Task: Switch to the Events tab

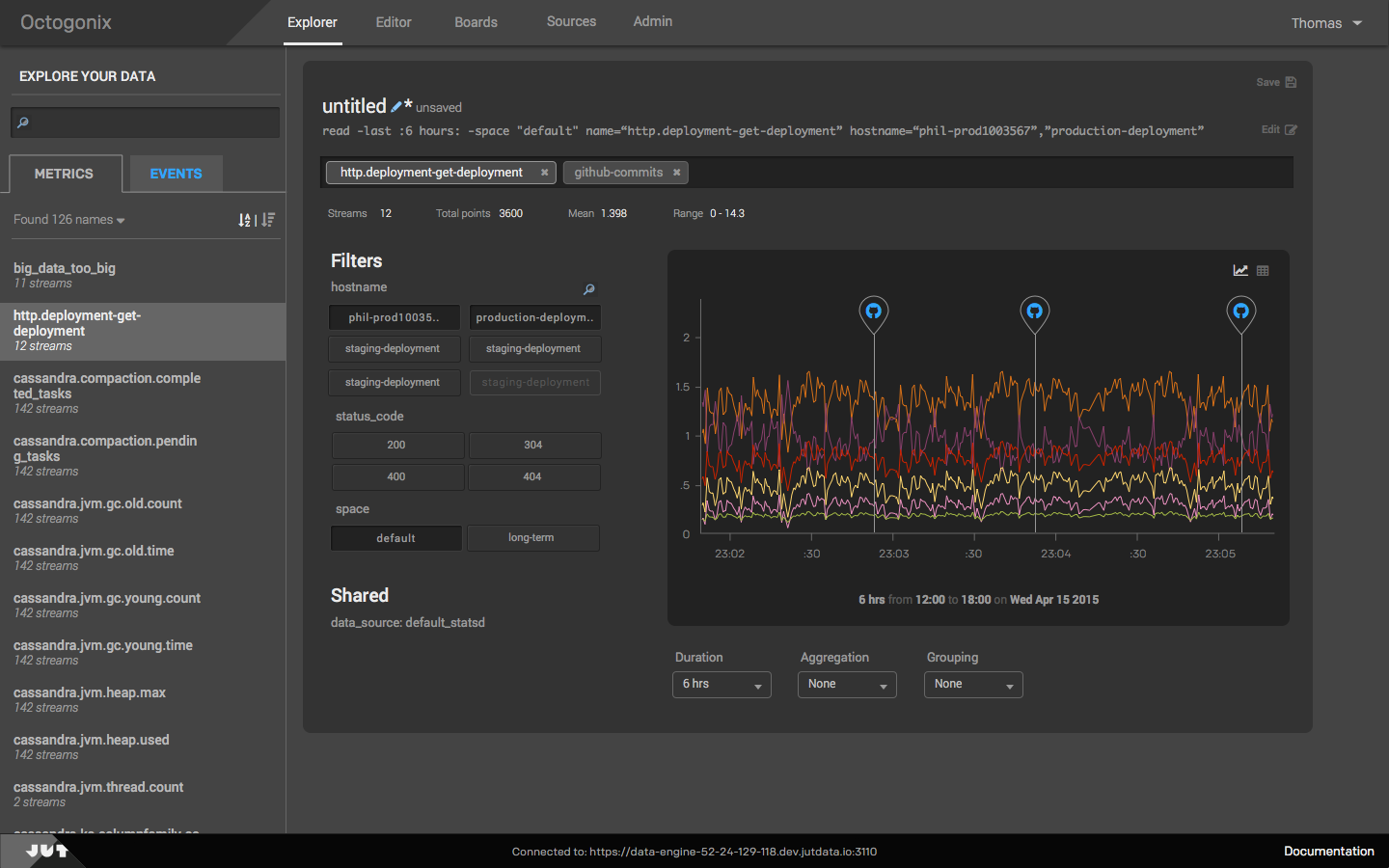Action: click(176, 174)
